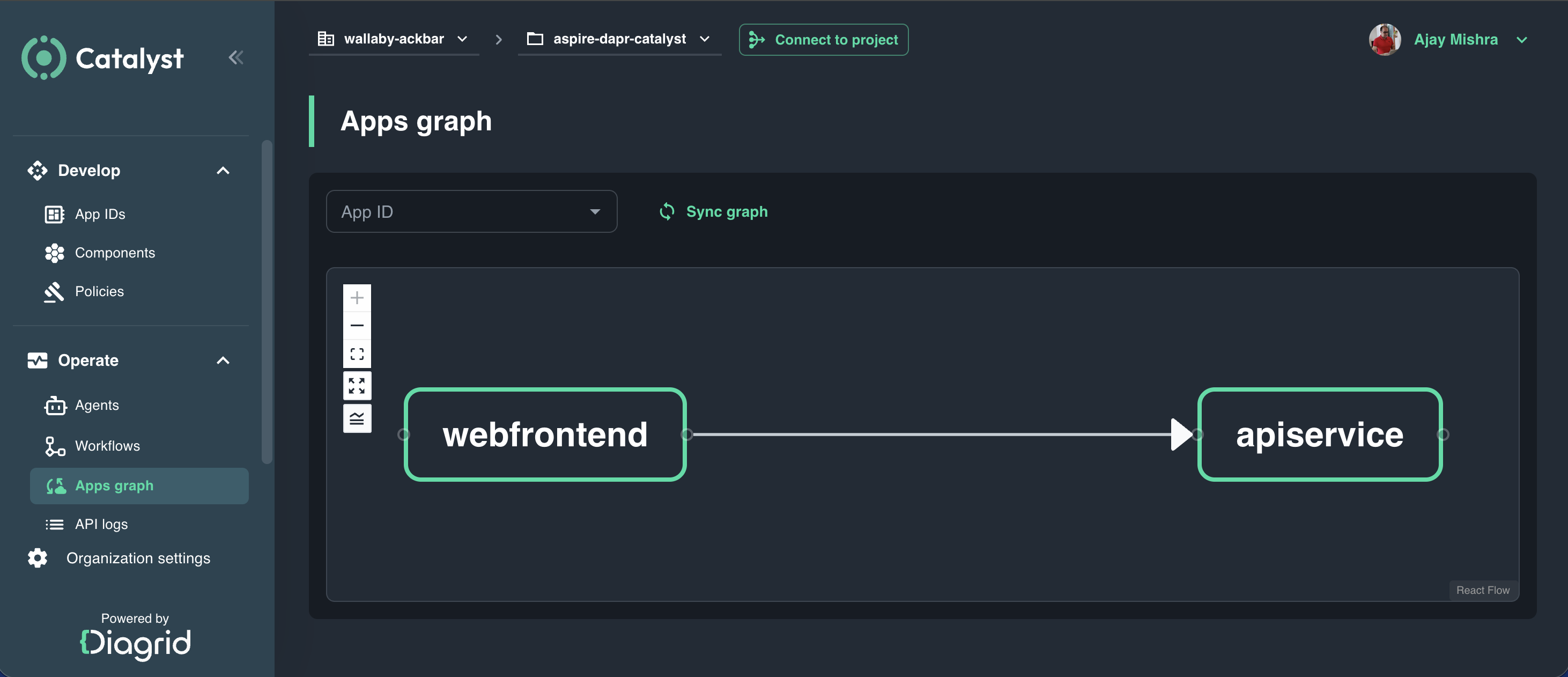Click the graph layout control icon

pos(357,418)
